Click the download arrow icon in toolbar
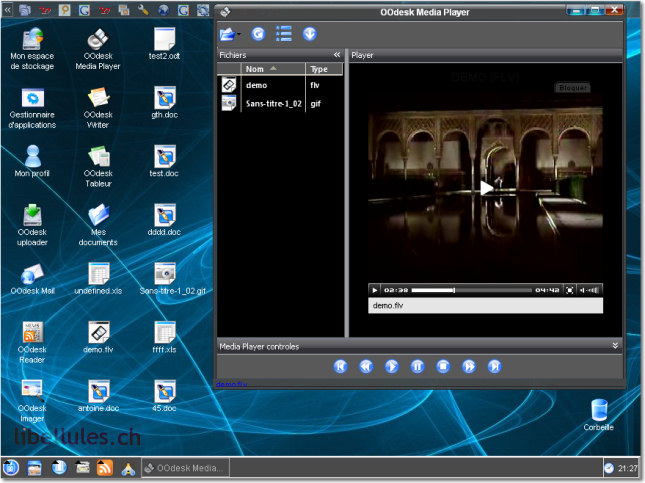The image size is (645, 483). point(309,34)
